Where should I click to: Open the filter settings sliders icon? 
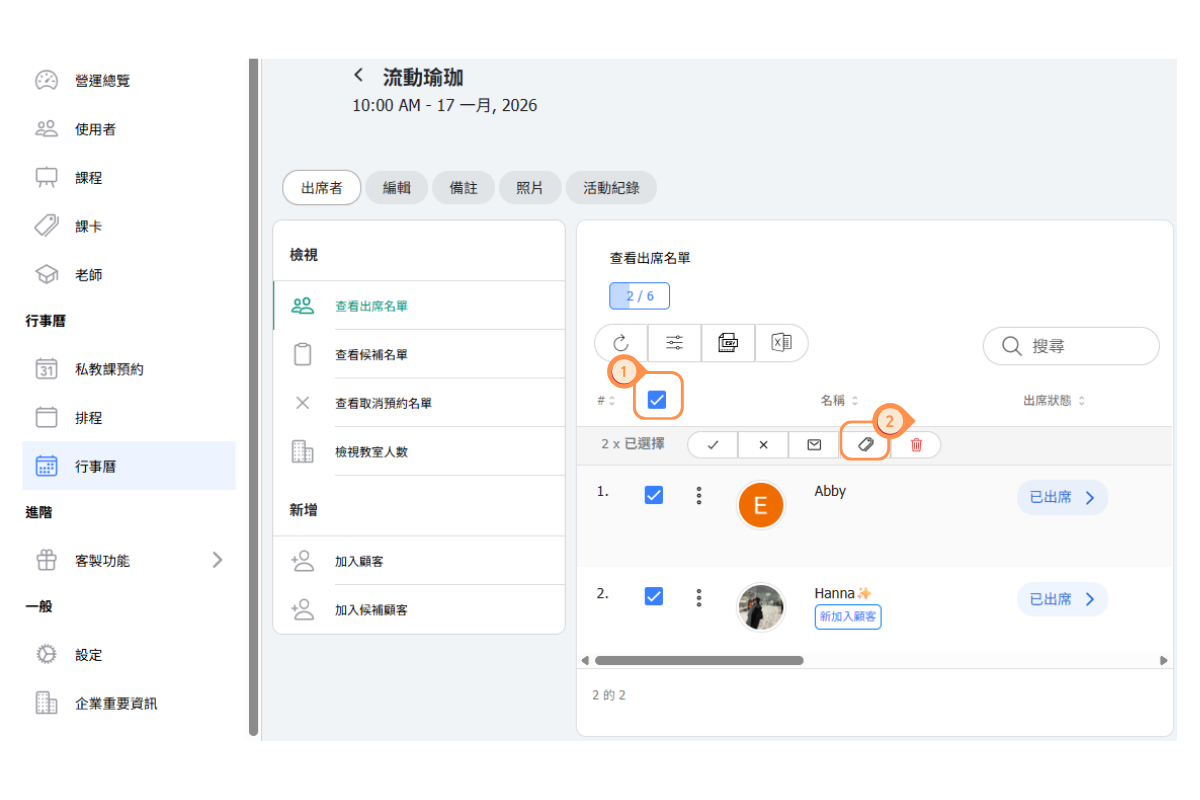click(675, 343)
